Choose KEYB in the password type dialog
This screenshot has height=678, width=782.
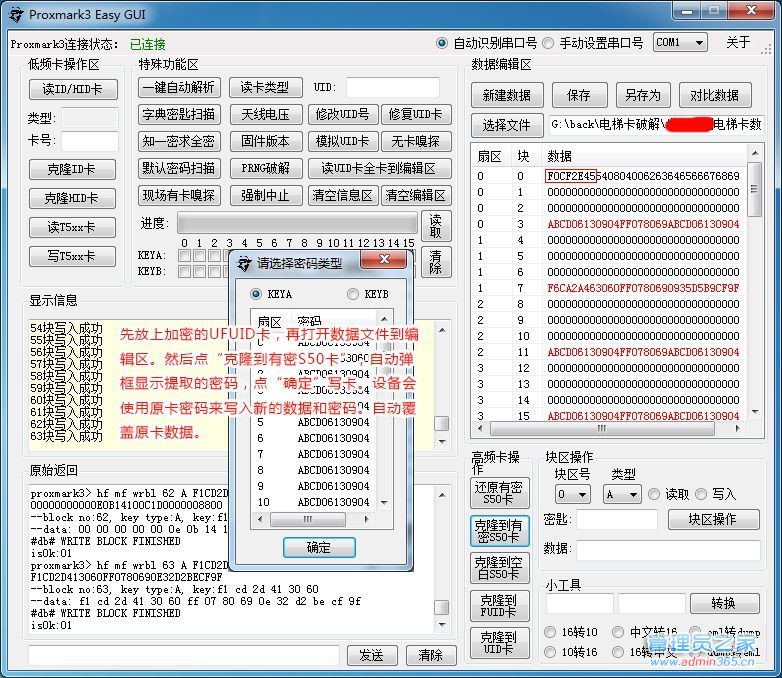click(353, 294)
